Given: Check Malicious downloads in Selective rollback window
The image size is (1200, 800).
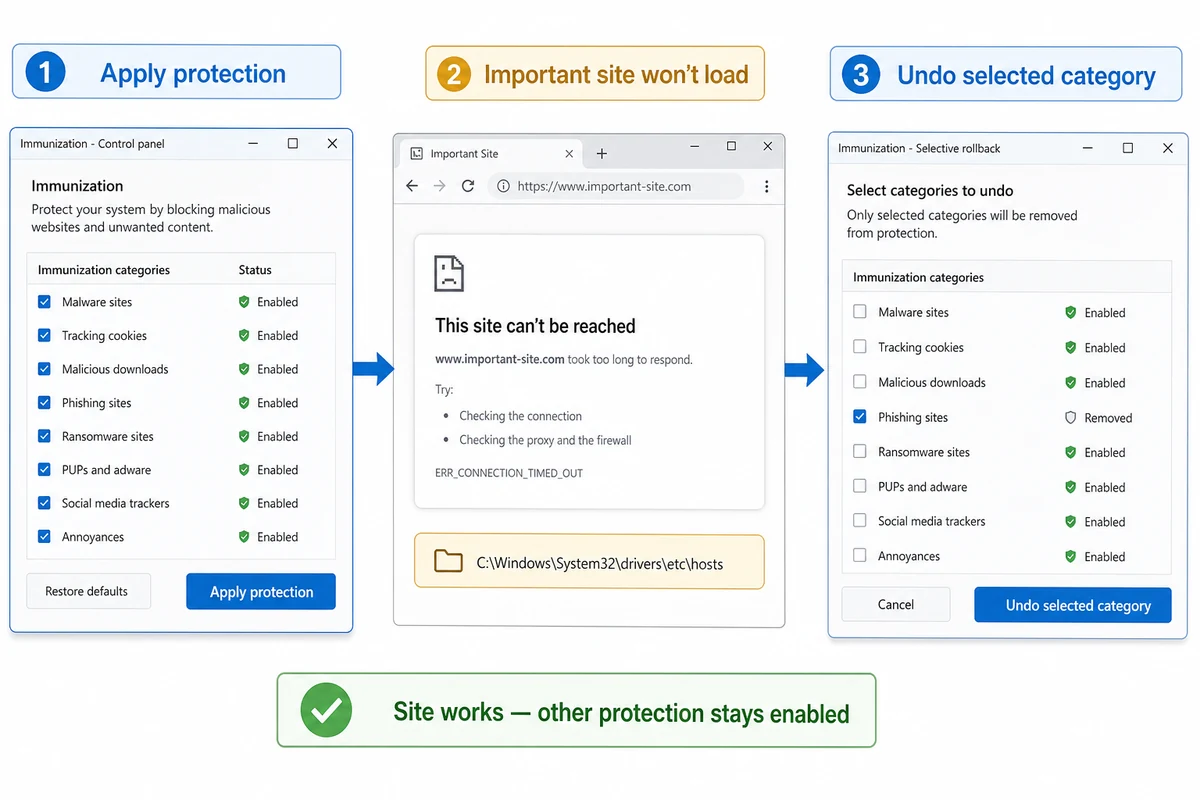Looking at the screenshot, I should 860,382.
